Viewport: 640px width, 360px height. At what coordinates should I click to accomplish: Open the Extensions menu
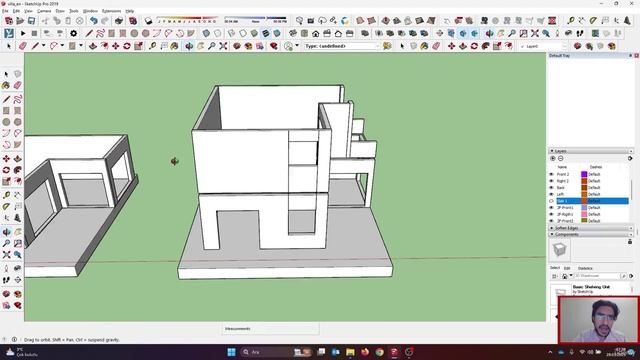click(111, 11)
